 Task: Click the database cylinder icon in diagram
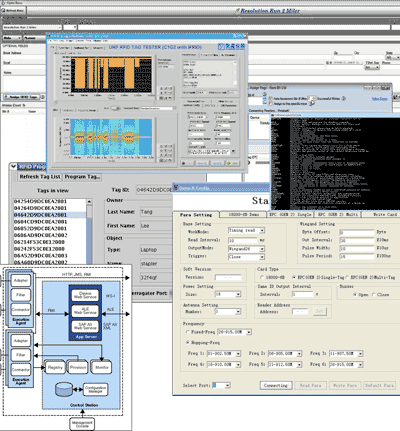tap(64, 389)
